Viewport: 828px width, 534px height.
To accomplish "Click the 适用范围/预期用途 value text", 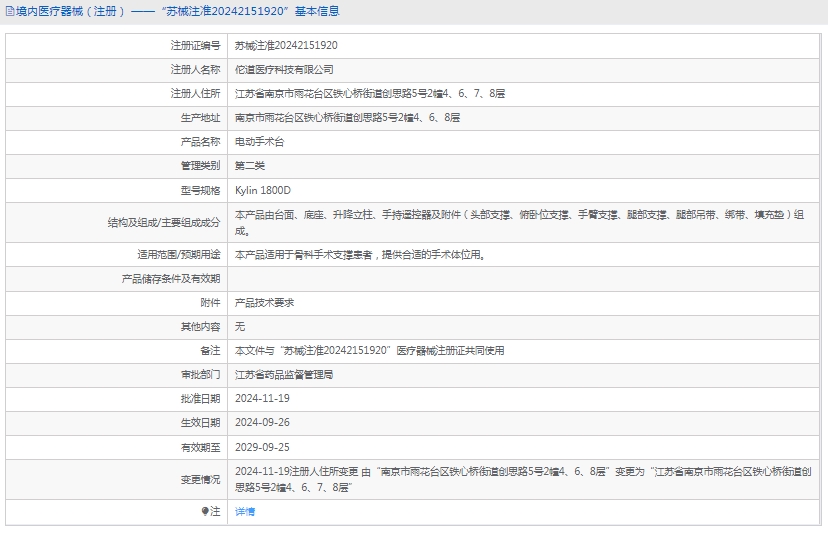I will tap(361, 255).
